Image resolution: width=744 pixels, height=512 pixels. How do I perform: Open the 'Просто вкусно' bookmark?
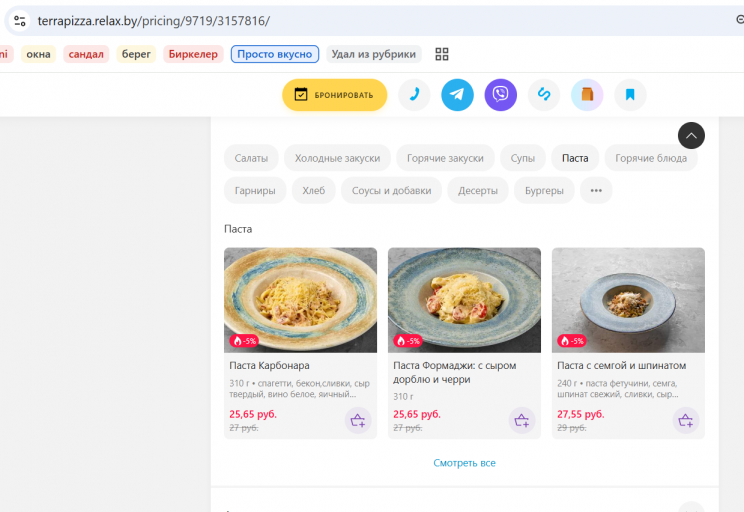click(x=275, y=54)
